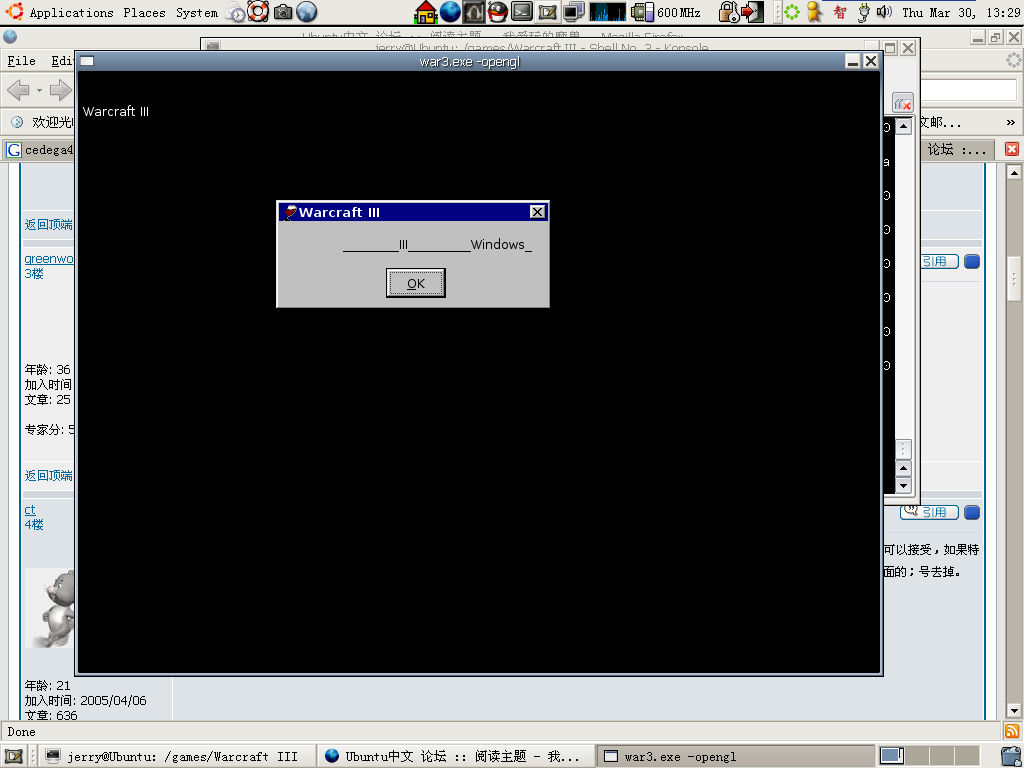This screenshot has width=1024, height=768.
Task: Close the Firefox tab with red X
Action: [1012, 149]
